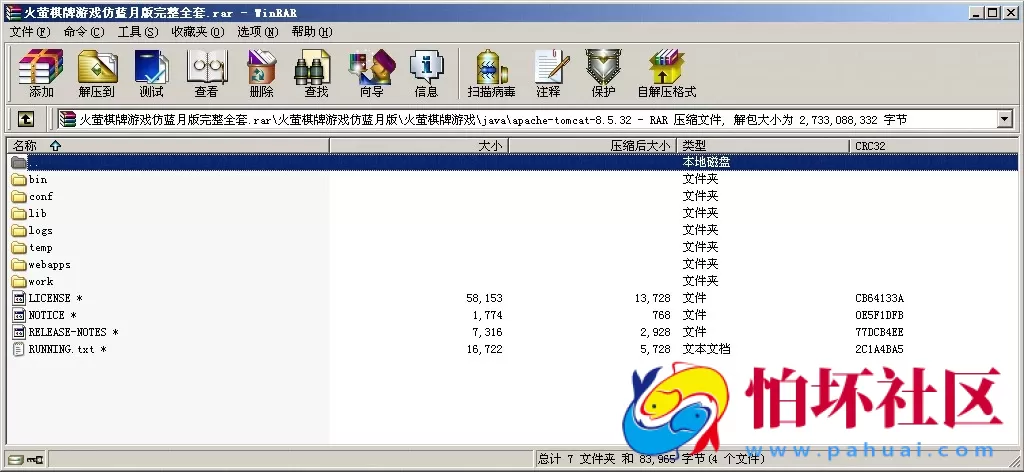Click the 本地磁盘 type cell
1024x472 pixels.
pos(706,163)
